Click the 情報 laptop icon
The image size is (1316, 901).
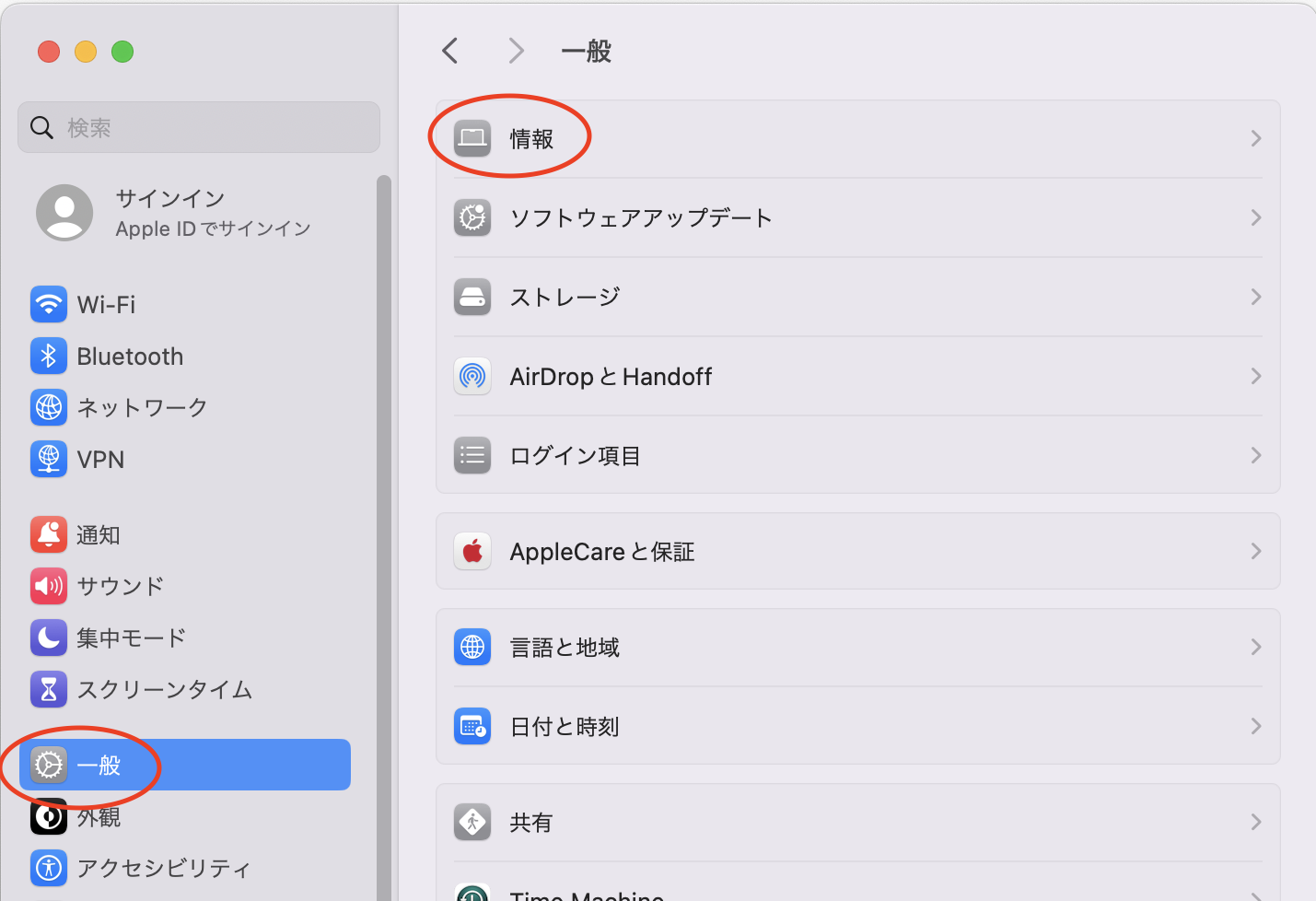tap(472, 138)
